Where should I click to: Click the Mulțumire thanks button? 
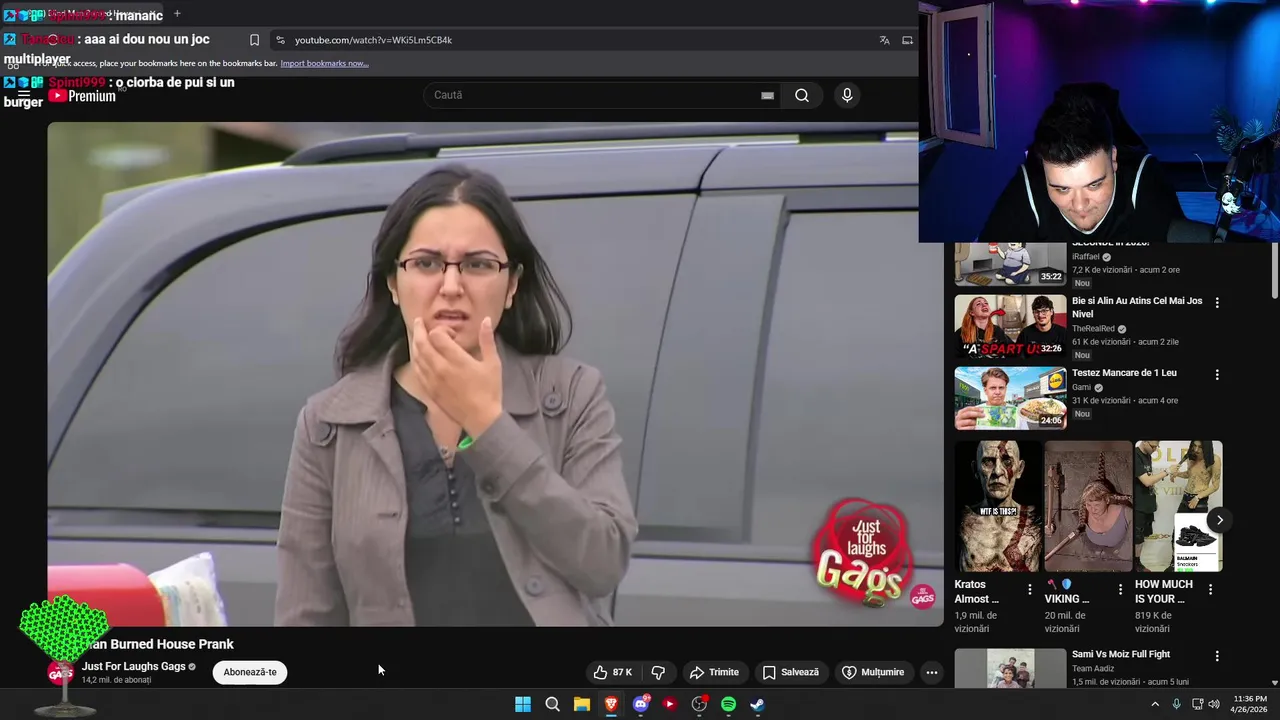point(873,672)
